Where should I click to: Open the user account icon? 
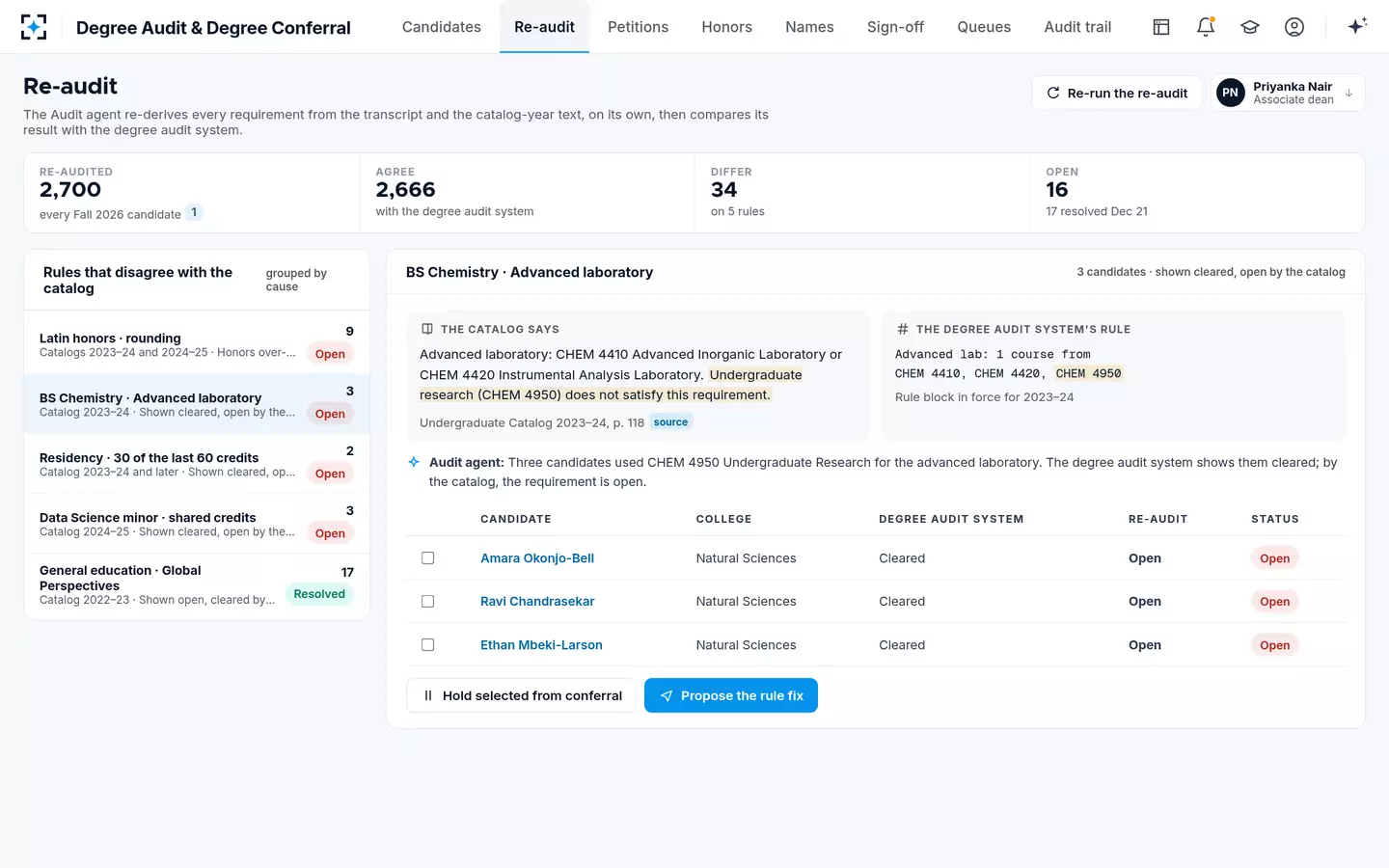(x=1294, y=27)
